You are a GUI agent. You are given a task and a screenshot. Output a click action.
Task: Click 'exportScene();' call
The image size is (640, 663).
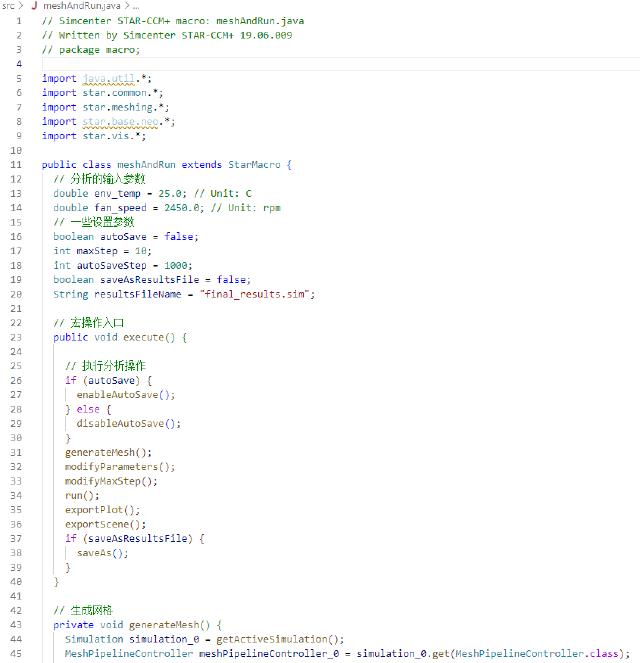click(105, 524)
